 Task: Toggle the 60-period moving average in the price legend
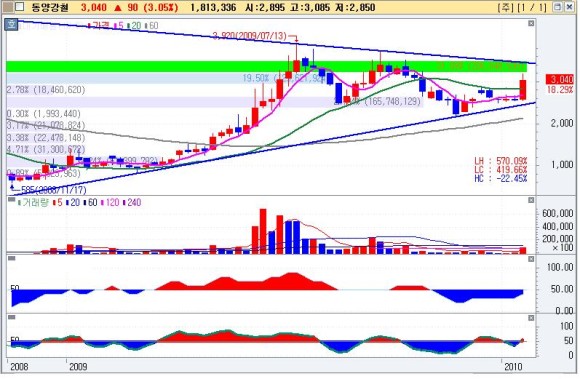[x=152, y=26]
